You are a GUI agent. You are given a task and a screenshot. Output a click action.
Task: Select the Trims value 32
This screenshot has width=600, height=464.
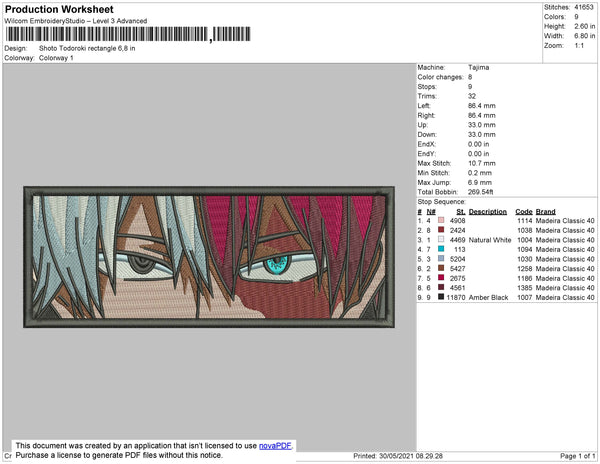pyautogui.click(x=472, y=96)
